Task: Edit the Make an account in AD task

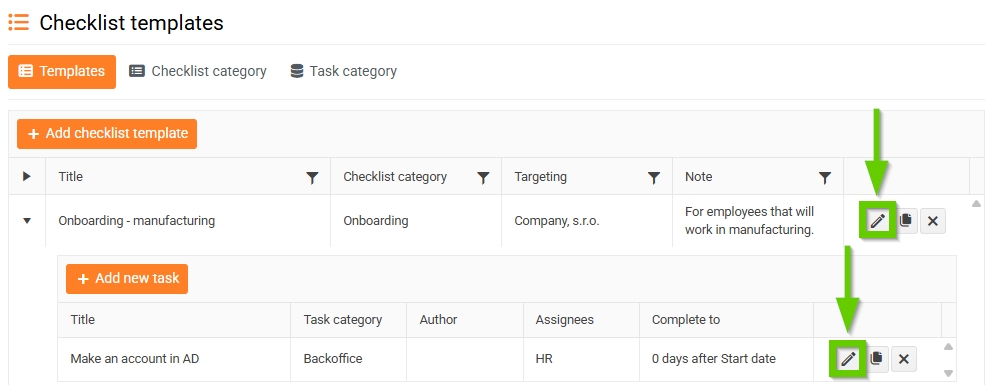Action: [849, 359]
